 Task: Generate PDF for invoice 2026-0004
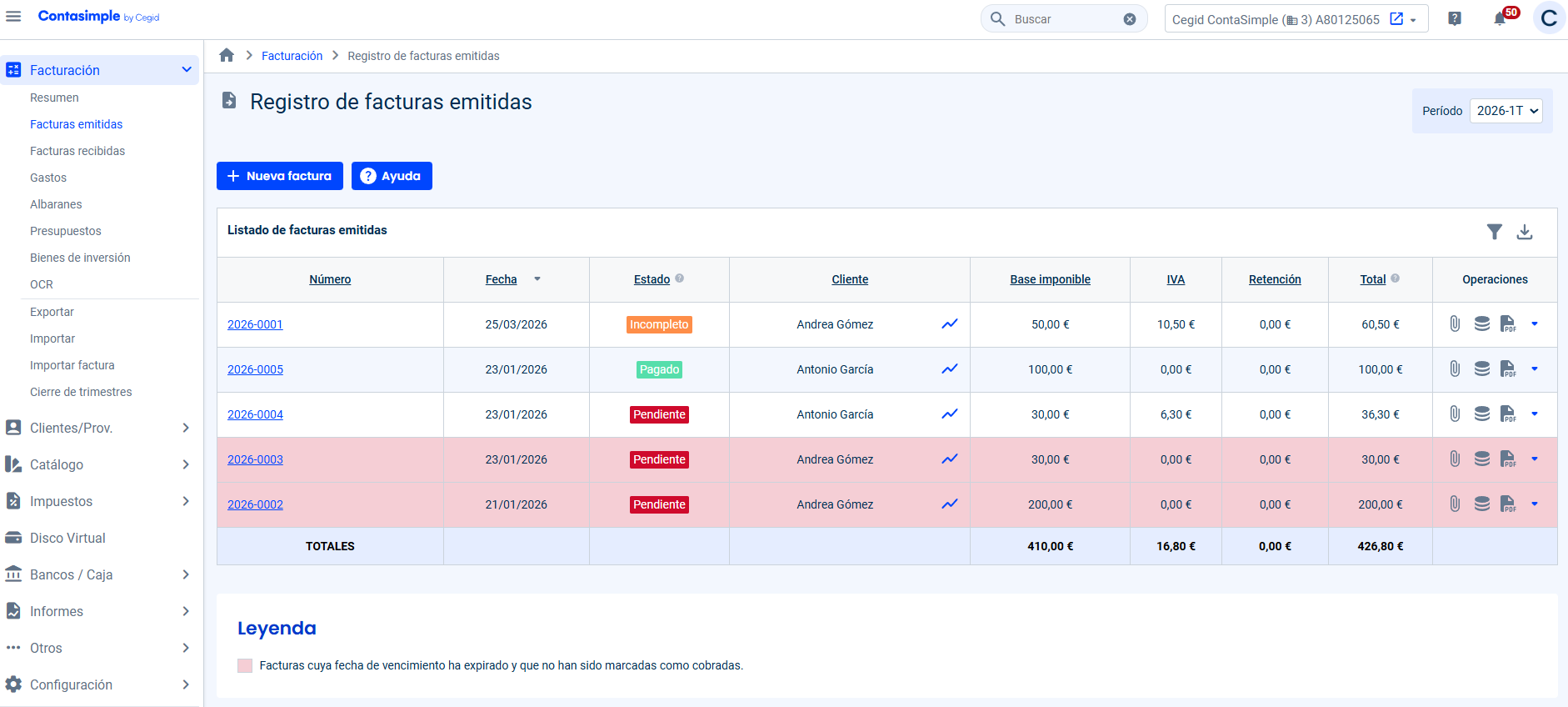coord(1507,414)
